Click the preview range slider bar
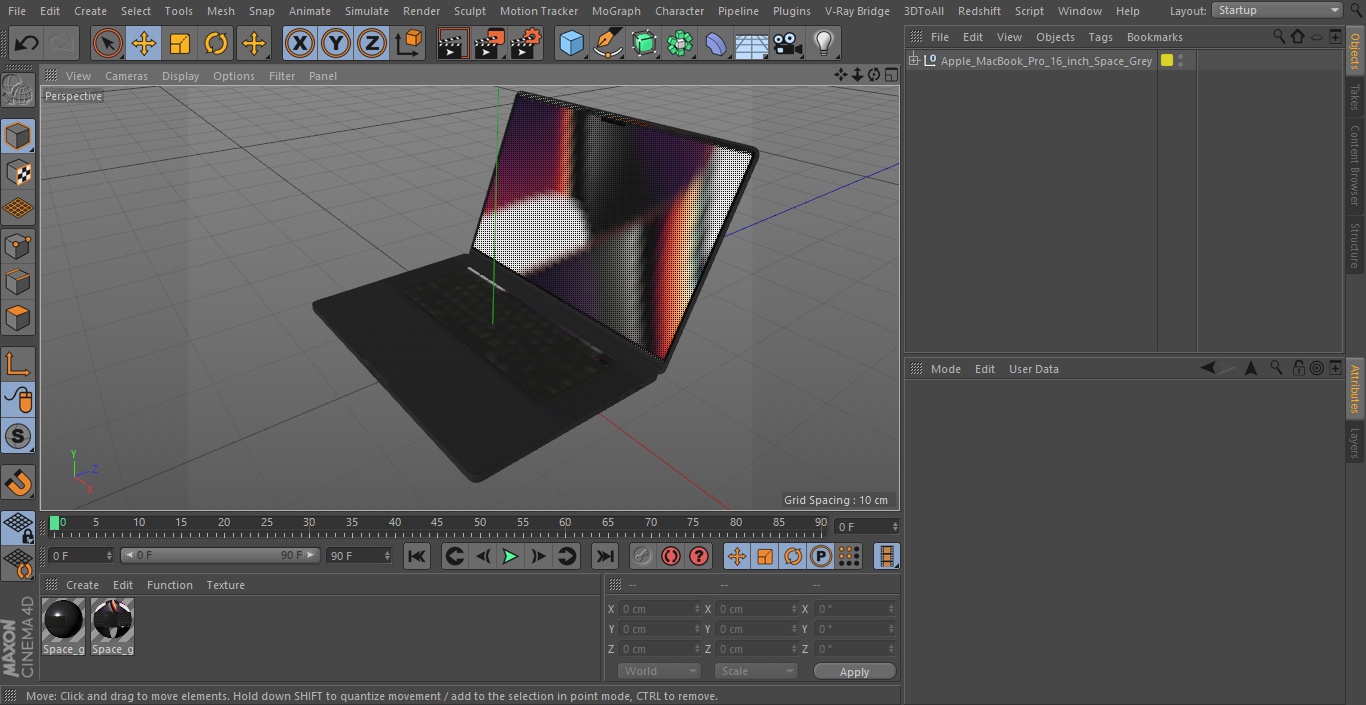Image resolution: width=1366 pixels, height=705 pixels. pyautogui.click(x=220, y=555)
